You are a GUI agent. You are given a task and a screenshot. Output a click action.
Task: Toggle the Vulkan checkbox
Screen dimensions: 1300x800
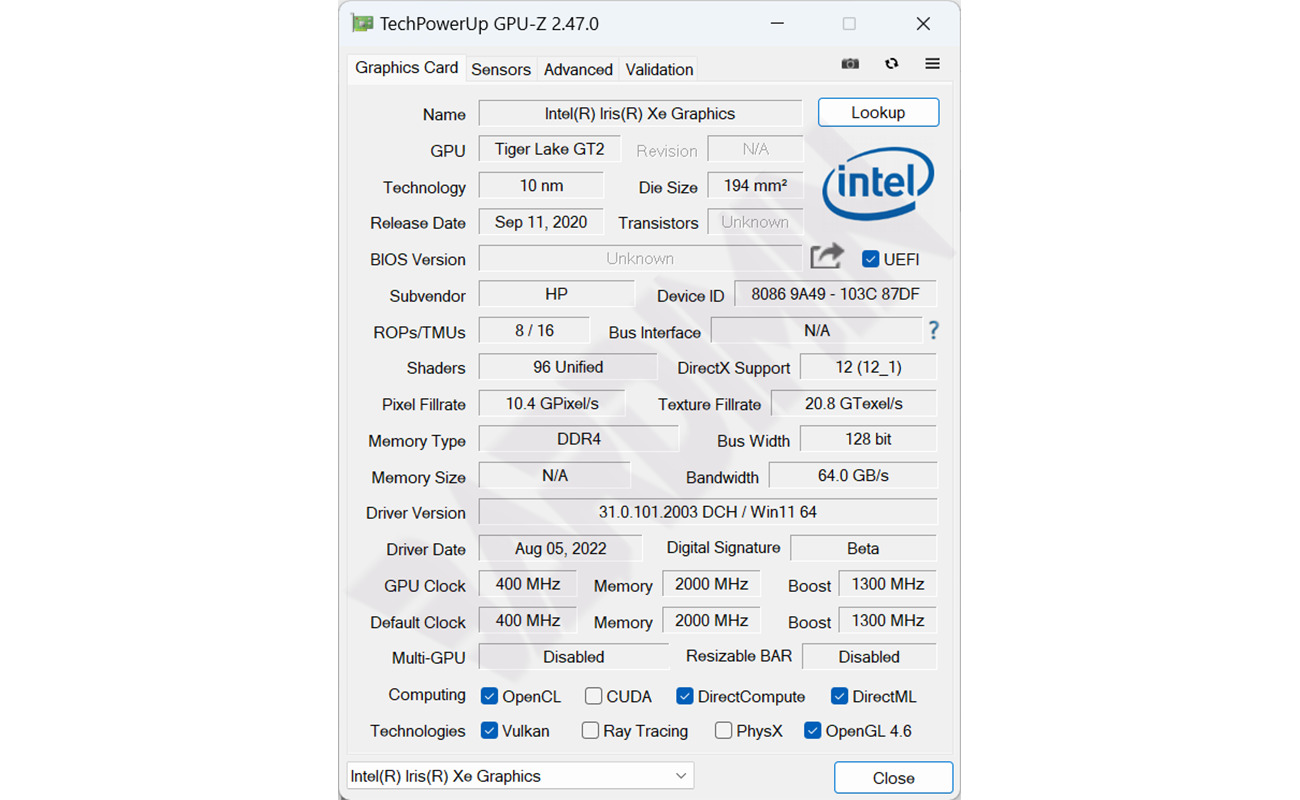pos(489,731)
